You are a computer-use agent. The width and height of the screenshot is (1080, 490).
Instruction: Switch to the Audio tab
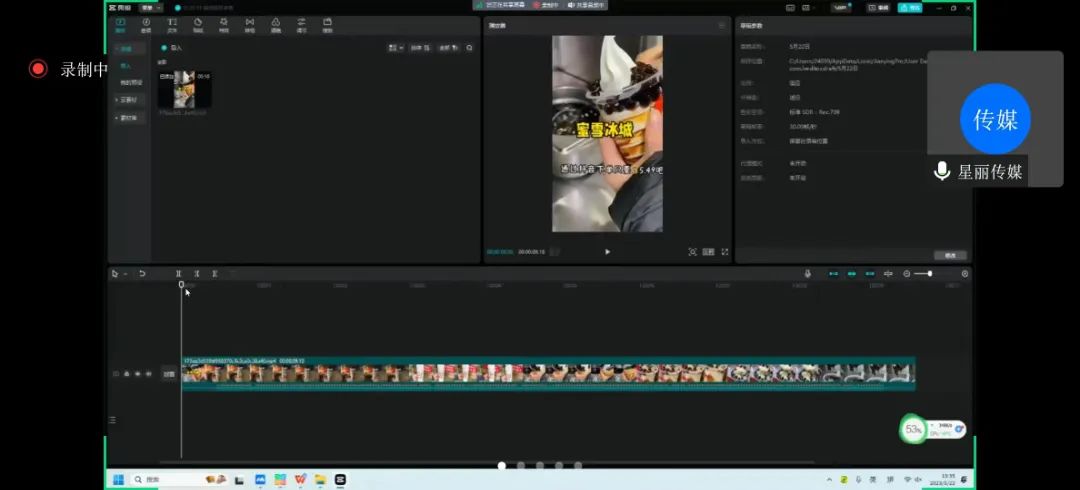146,24
